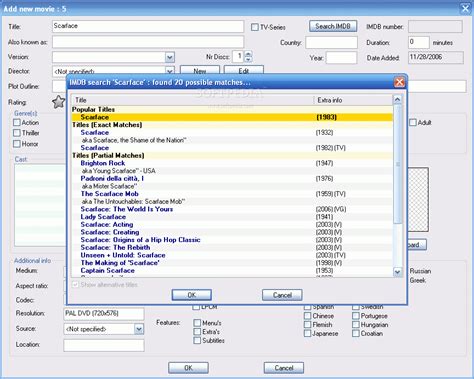474x379 pixels.
Task: Click the IMDB number field
Action: click(x=435, y=26)
